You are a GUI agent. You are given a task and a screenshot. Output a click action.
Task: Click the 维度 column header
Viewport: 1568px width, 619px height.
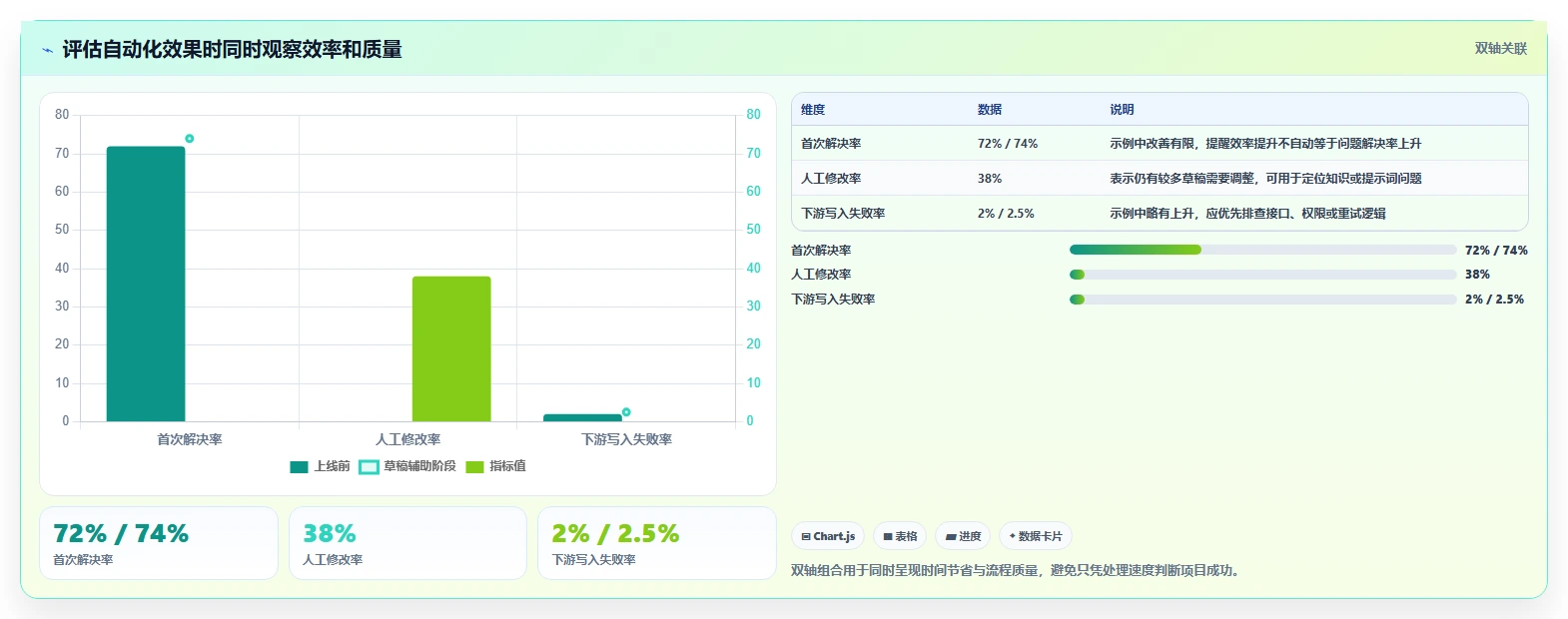[813, 110]
